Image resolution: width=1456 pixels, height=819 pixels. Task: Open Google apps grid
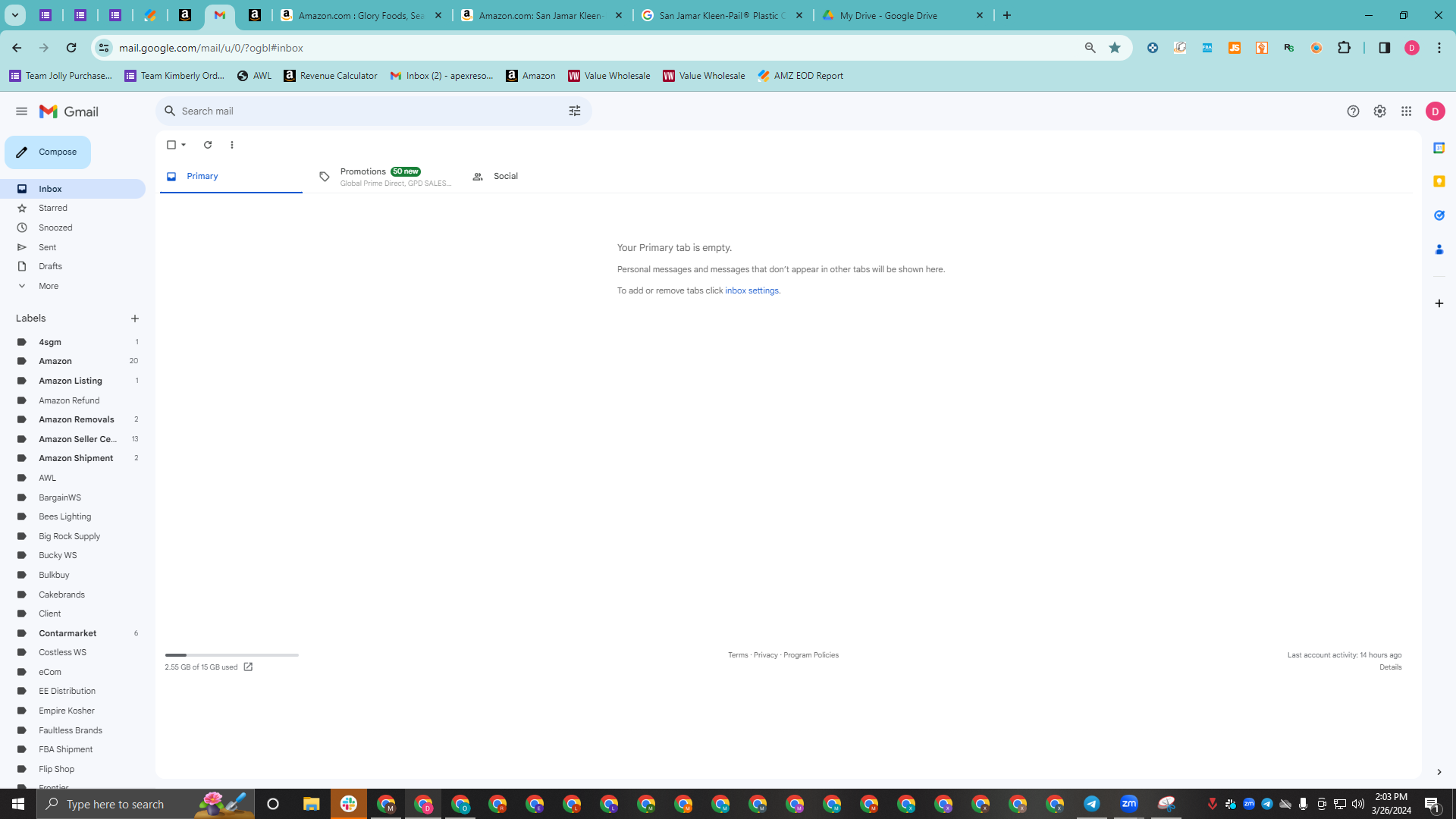(1406, 111)
